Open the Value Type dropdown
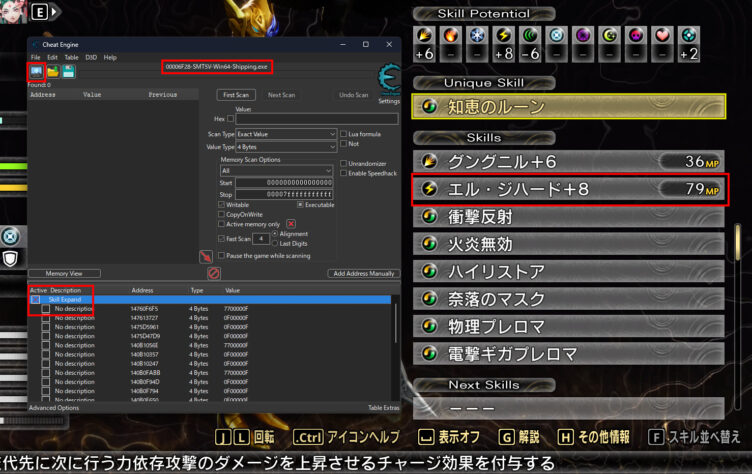This screenshot has width=752, height=474. 285,146
